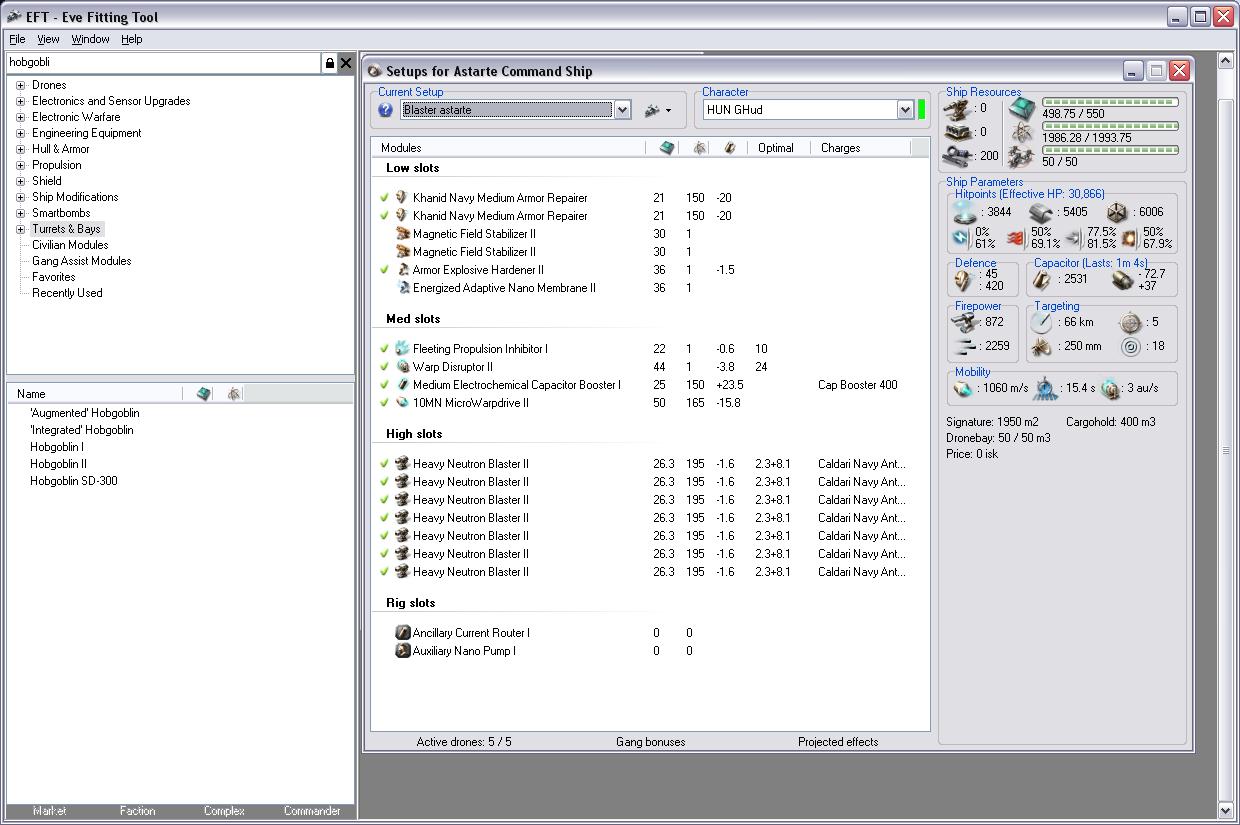Image resolution: width=1240 pixels, height=825 pixels.
Task: Click the CPU column header icon in module list
Action: pos(667,148)
